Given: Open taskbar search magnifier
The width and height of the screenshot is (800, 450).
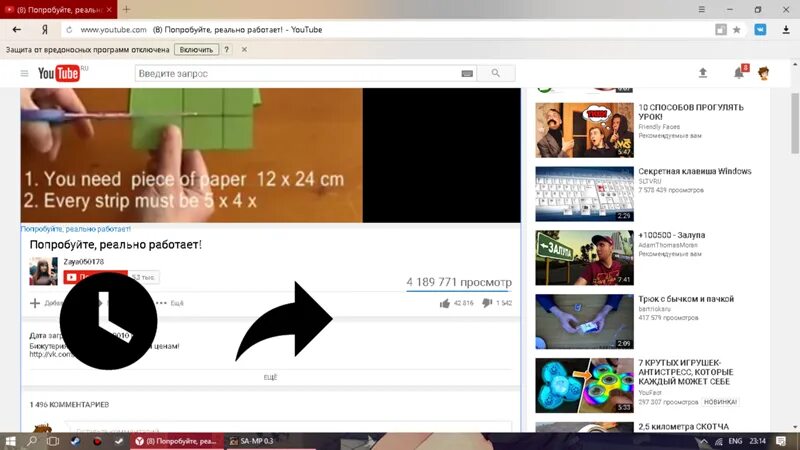Looking at the screenshot, I should (32, 441).
